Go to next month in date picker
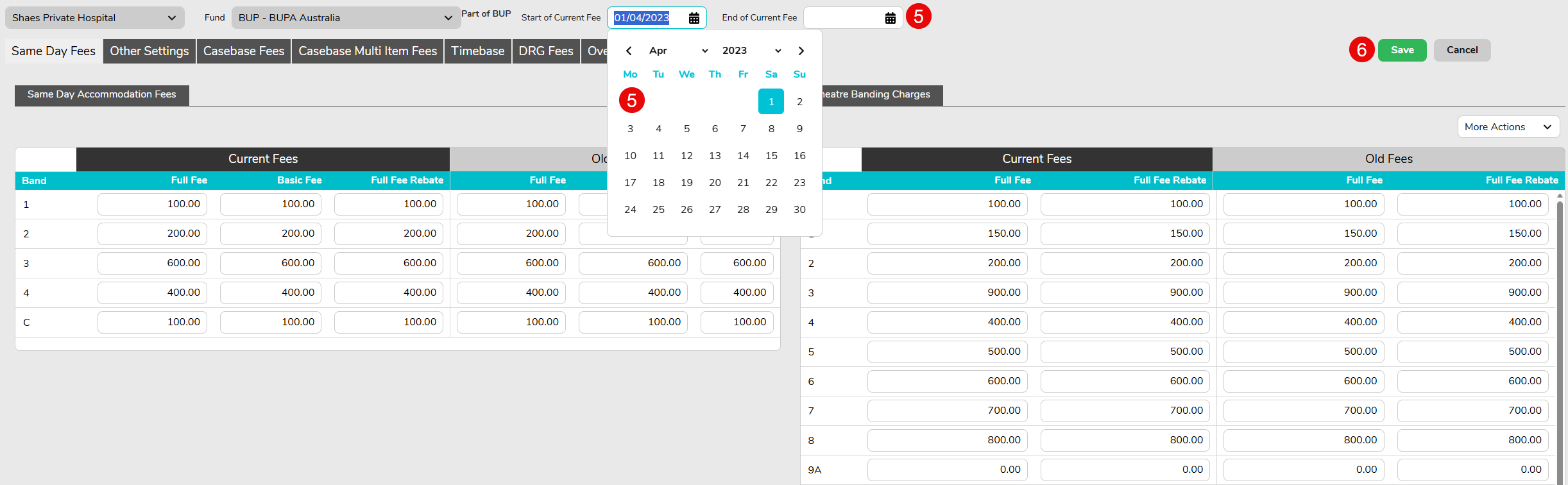 point(801,51)
